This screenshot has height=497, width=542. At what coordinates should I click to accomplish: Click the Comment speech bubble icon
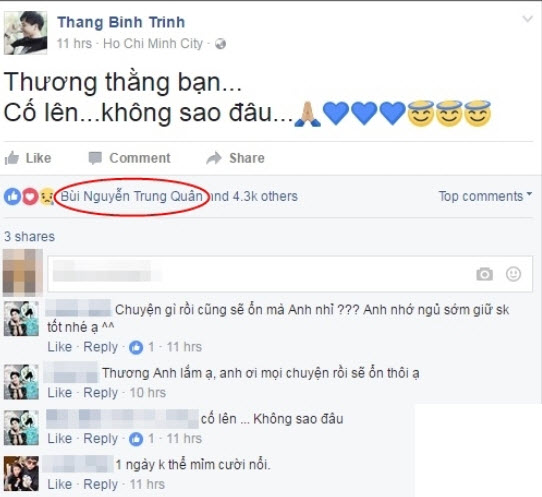click(x=95, y=158)
